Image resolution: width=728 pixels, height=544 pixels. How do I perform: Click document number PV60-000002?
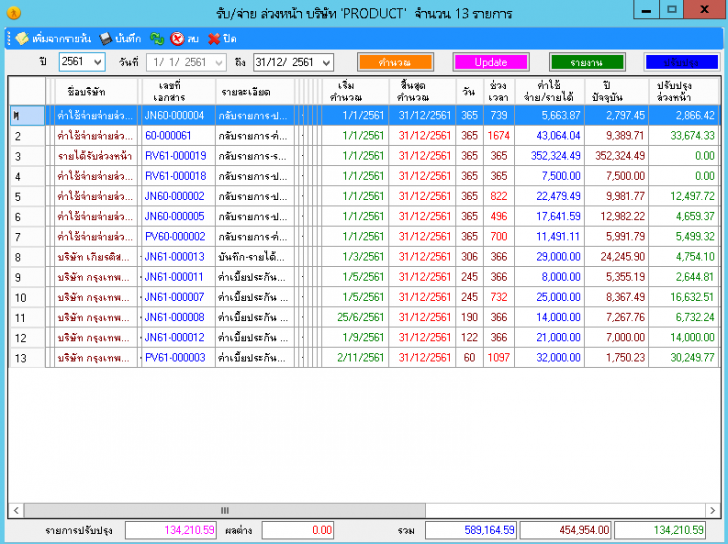click(x=175, y=237)
